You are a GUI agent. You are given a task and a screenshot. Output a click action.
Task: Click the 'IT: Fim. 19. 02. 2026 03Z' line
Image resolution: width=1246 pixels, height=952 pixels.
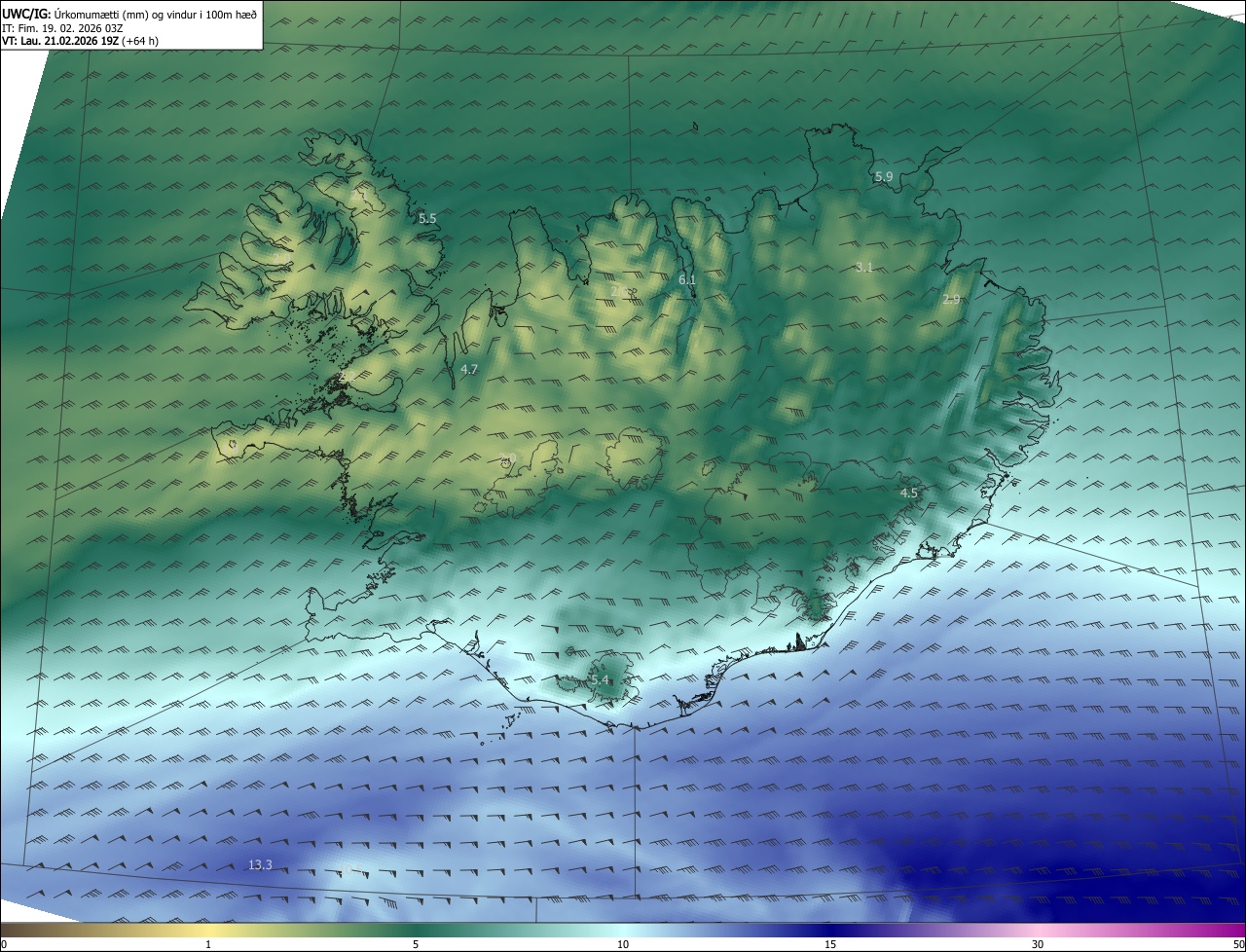[62, 28]
